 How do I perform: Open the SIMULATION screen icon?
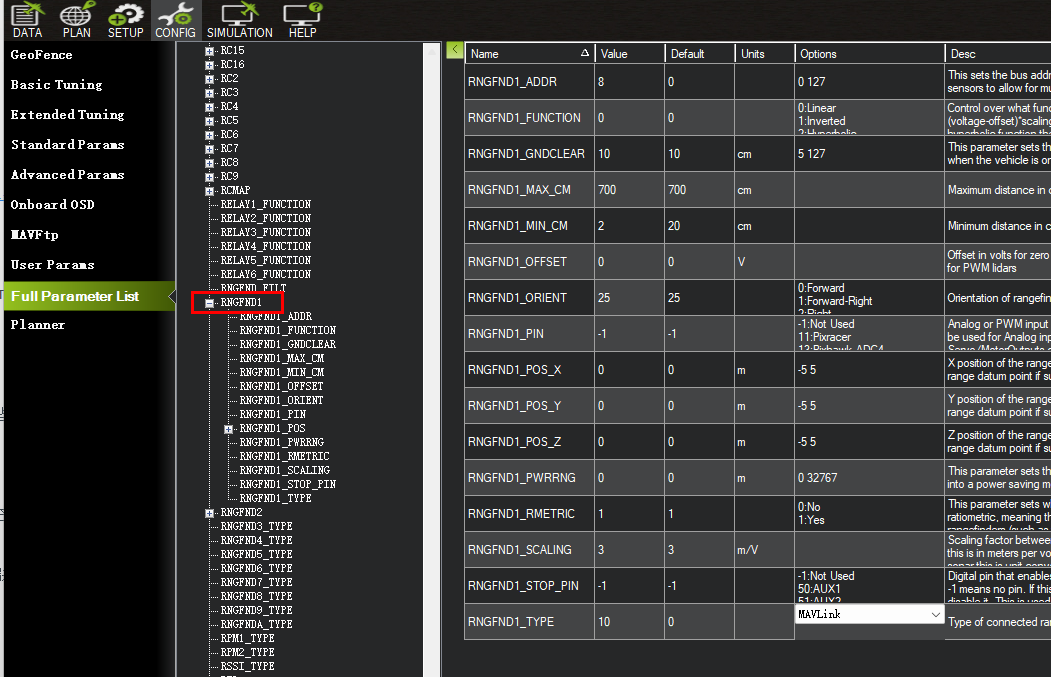tap(240, 20)
